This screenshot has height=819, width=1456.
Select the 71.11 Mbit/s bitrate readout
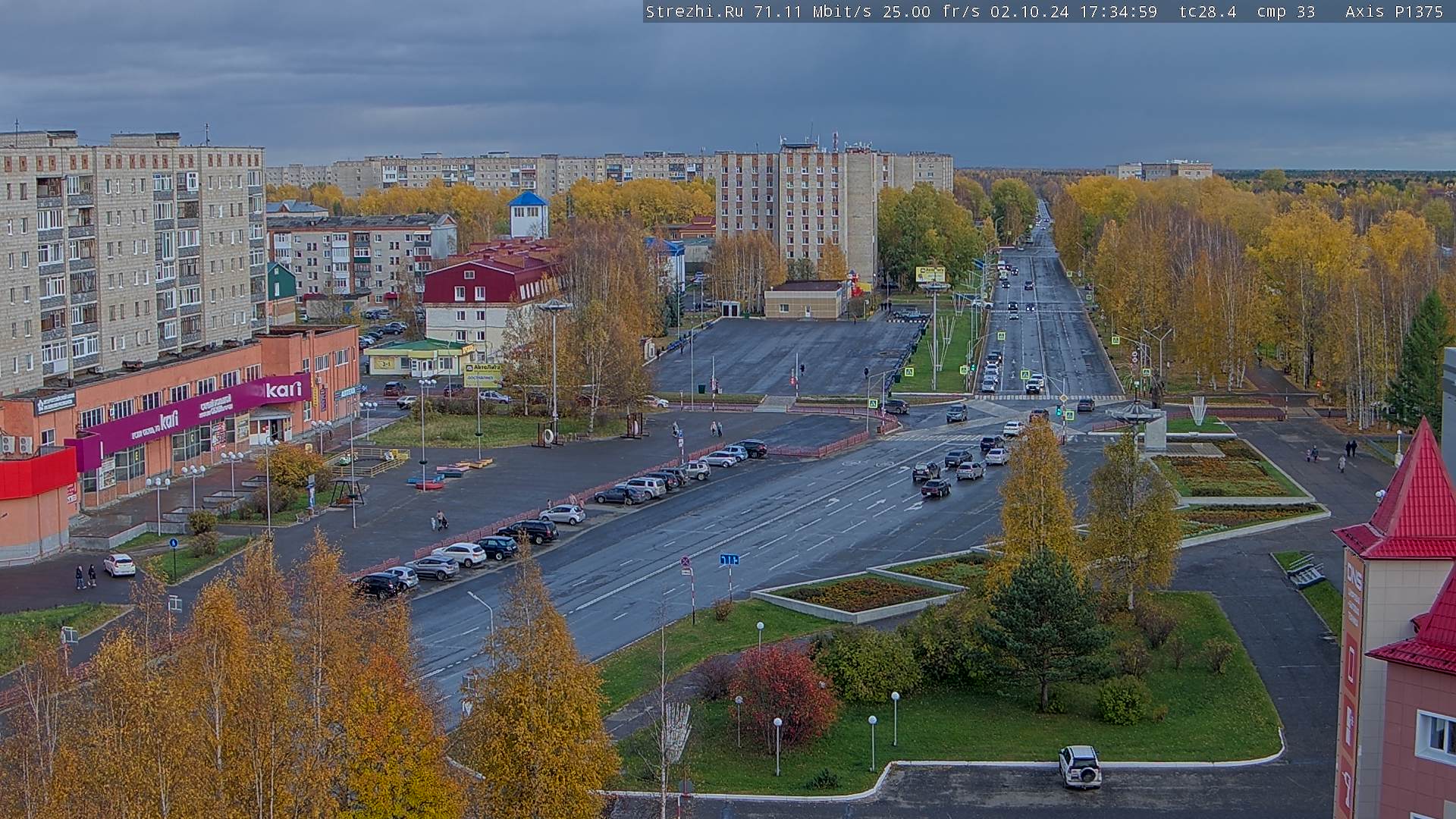(812, 11)
